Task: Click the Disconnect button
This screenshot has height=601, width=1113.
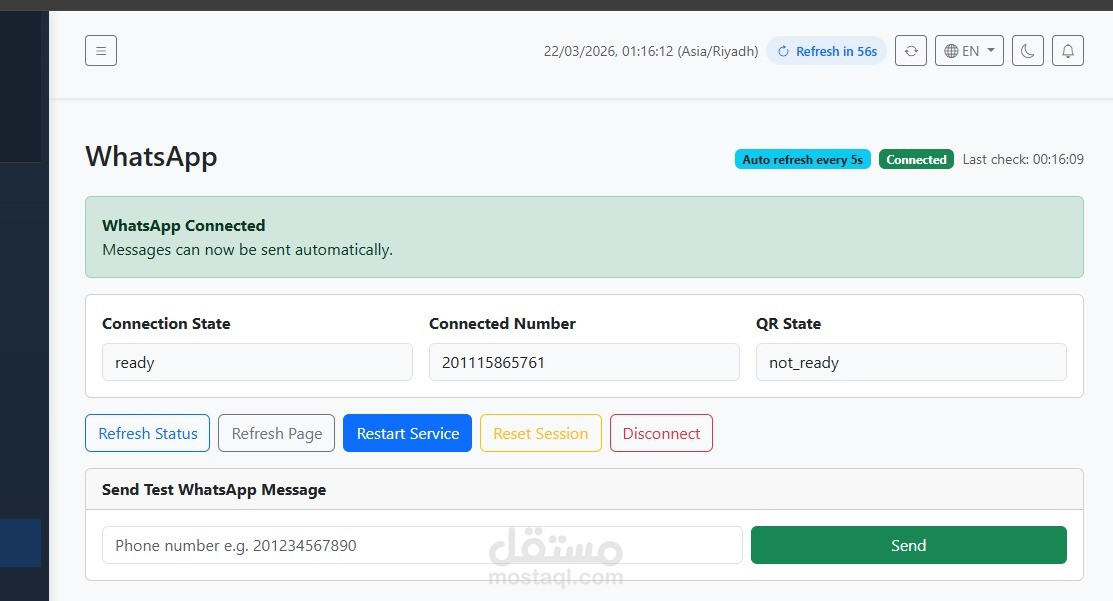Action: [662, 434]
